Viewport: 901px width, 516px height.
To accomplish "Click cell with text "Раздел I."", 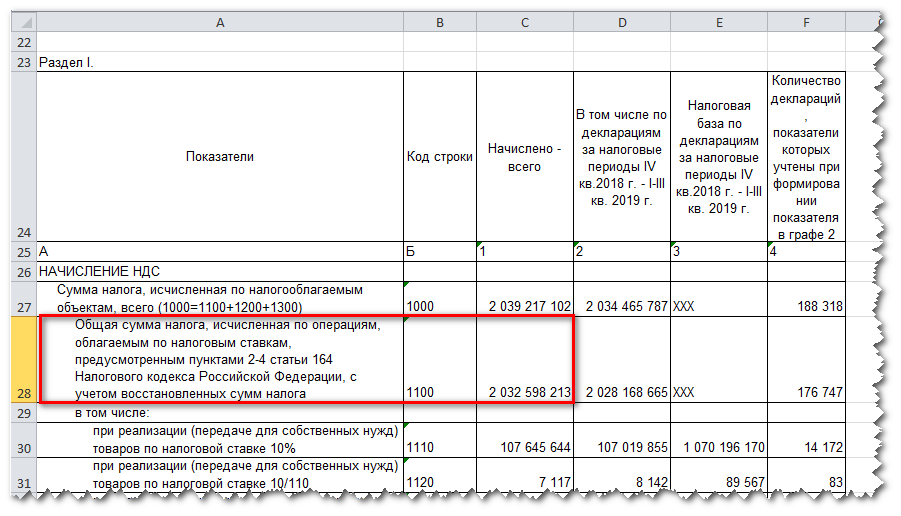I will 220,62.
